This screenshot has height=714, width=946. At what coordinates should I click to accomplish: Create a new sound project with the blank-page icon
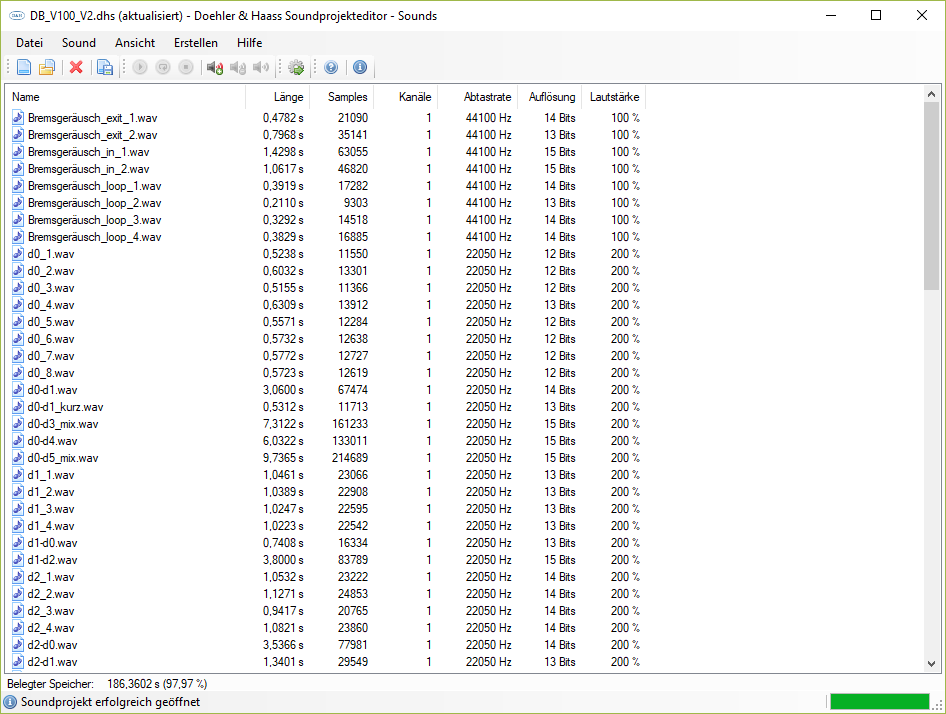(x=24, y=67)
